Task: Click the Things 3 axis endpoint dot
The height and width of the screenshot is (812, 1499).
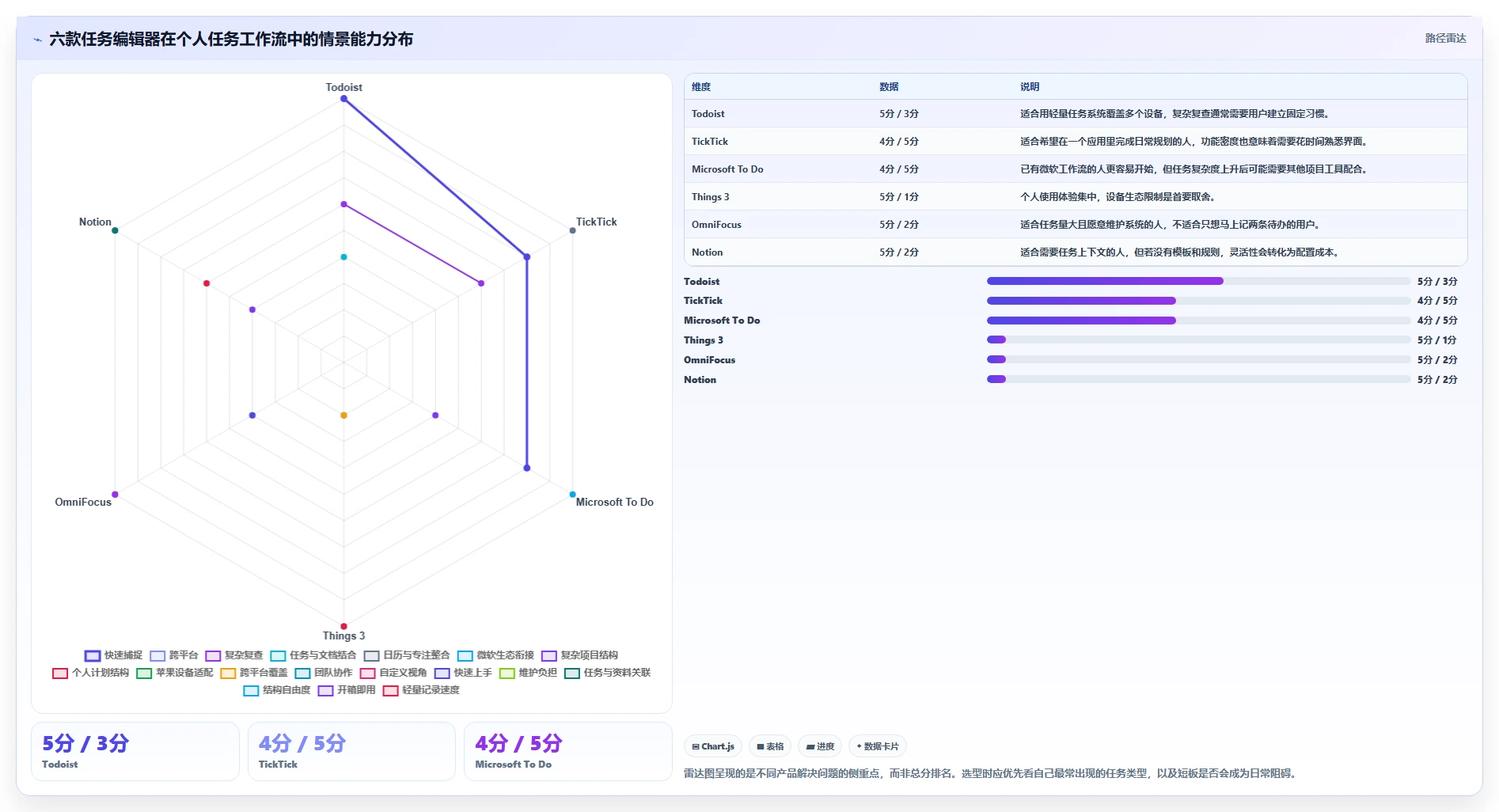Action: 343,626
